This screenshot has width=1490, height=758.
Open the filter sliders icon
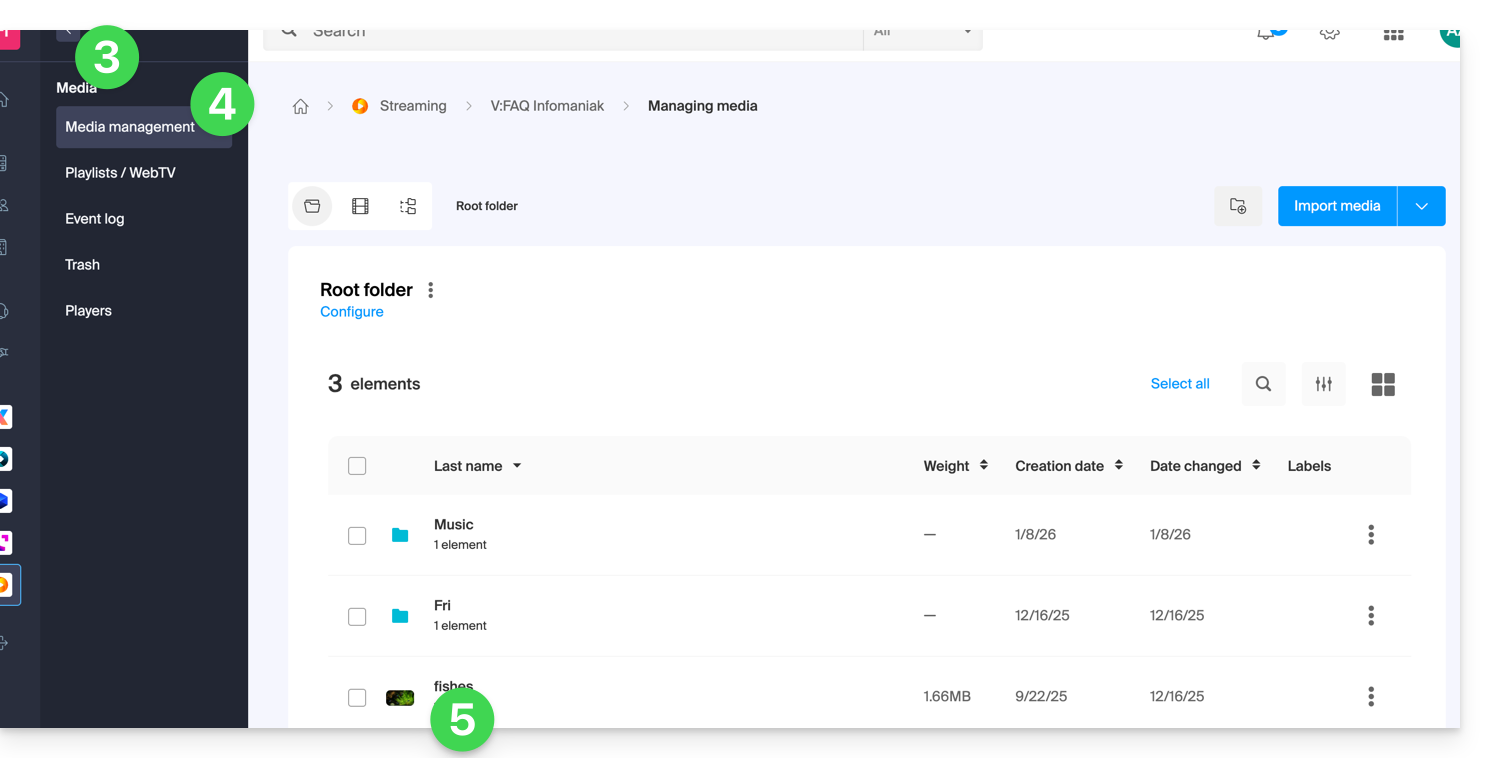(1323, 384)
